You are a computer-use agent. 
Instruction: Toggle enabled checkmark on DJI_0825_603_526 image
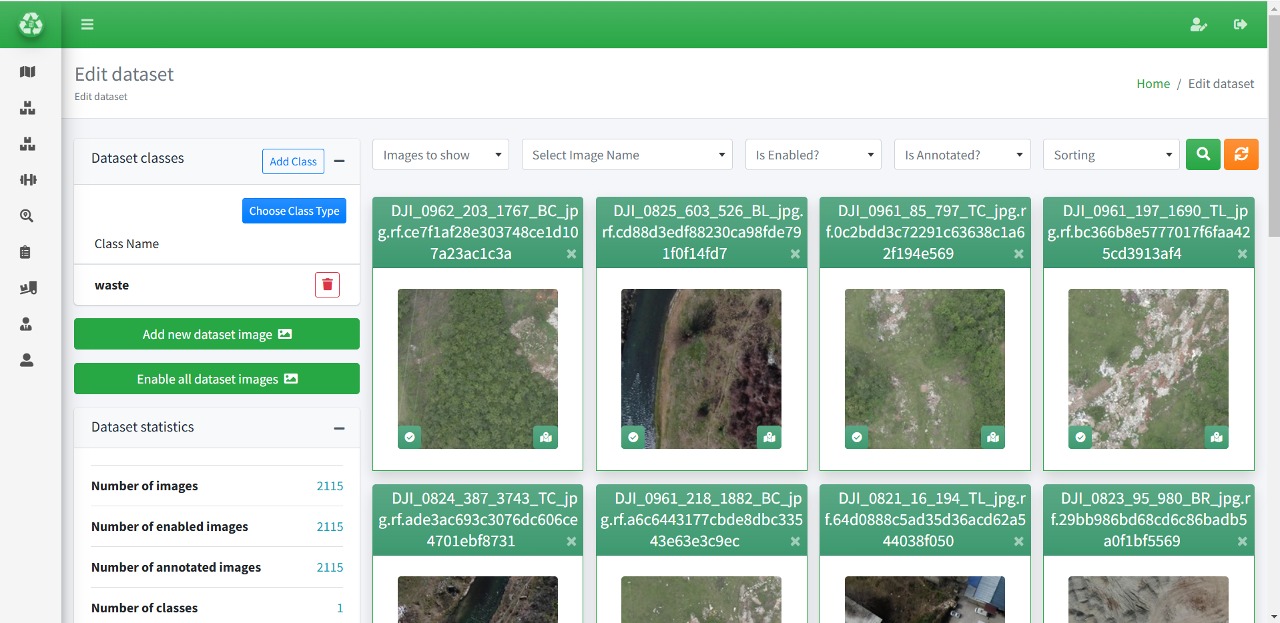633,437
